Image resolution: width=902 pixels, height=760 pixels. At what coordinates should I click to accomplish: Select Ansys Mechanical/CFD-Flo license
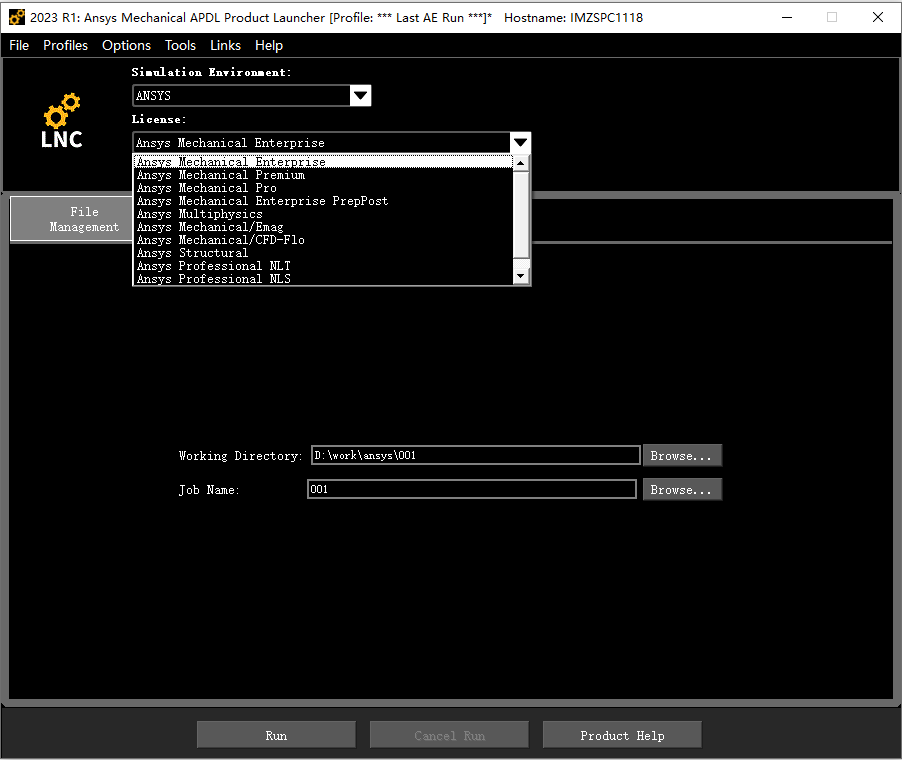[x=323, y=240]
